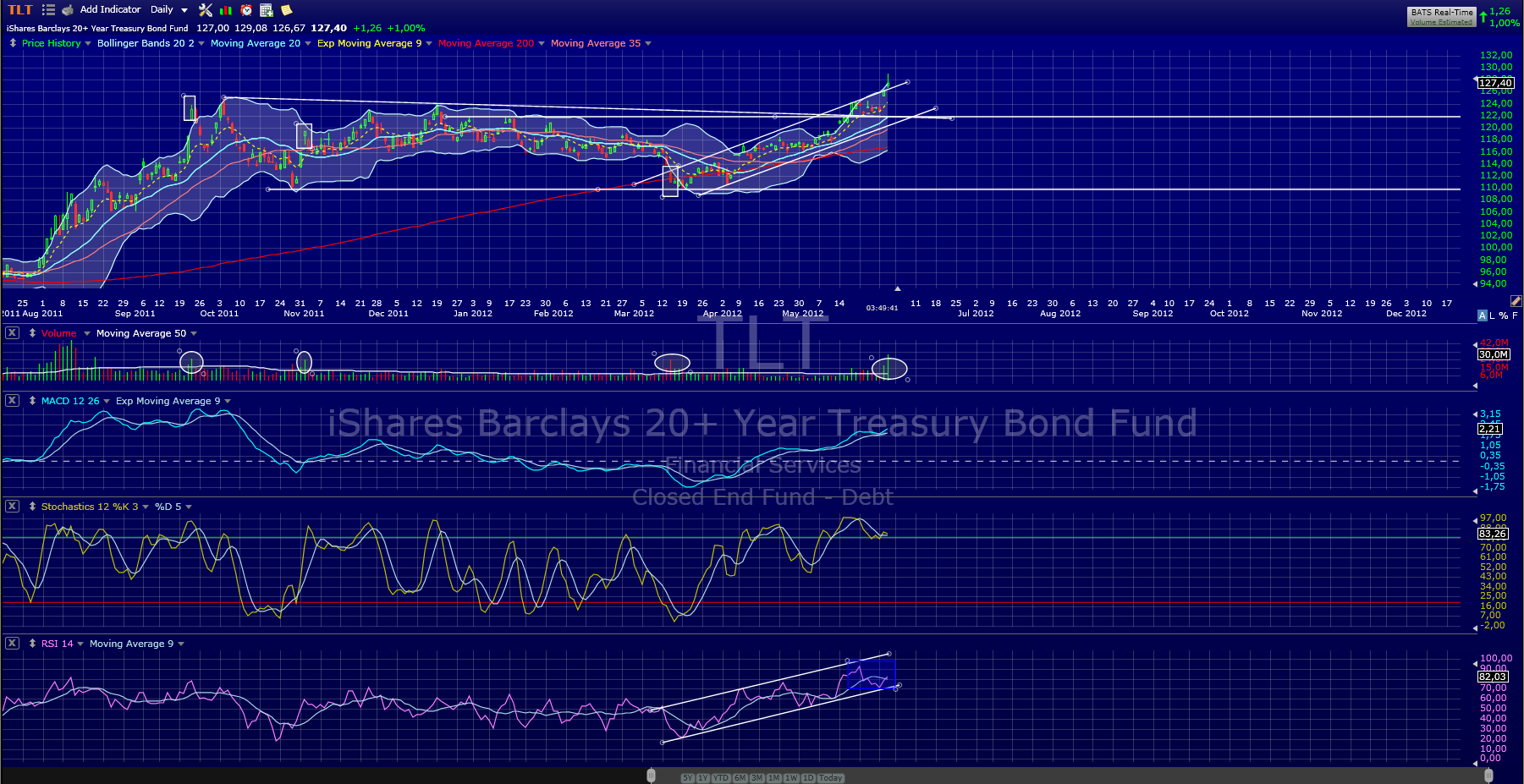Open Exp Moving Average 9 price dropdown
Viewport: 1524px width, 784px height.
429,44
